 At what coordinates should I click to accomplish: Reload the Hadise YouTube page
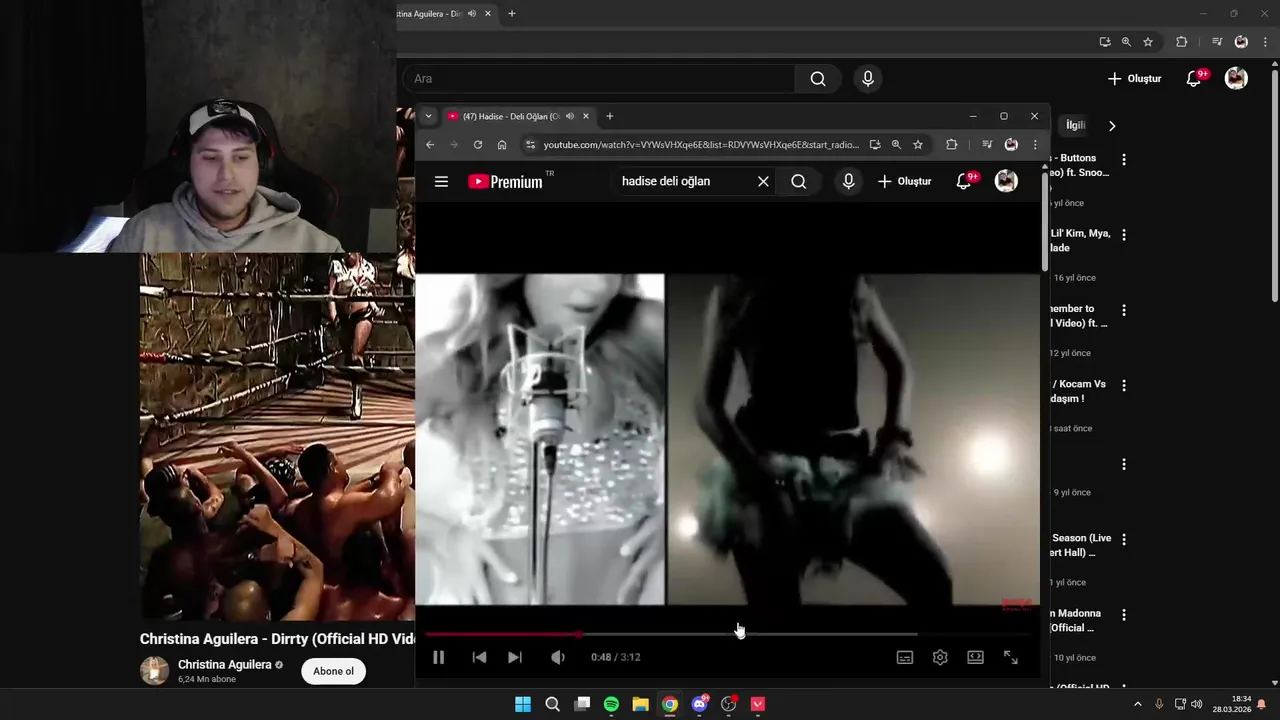coord(478,145)
